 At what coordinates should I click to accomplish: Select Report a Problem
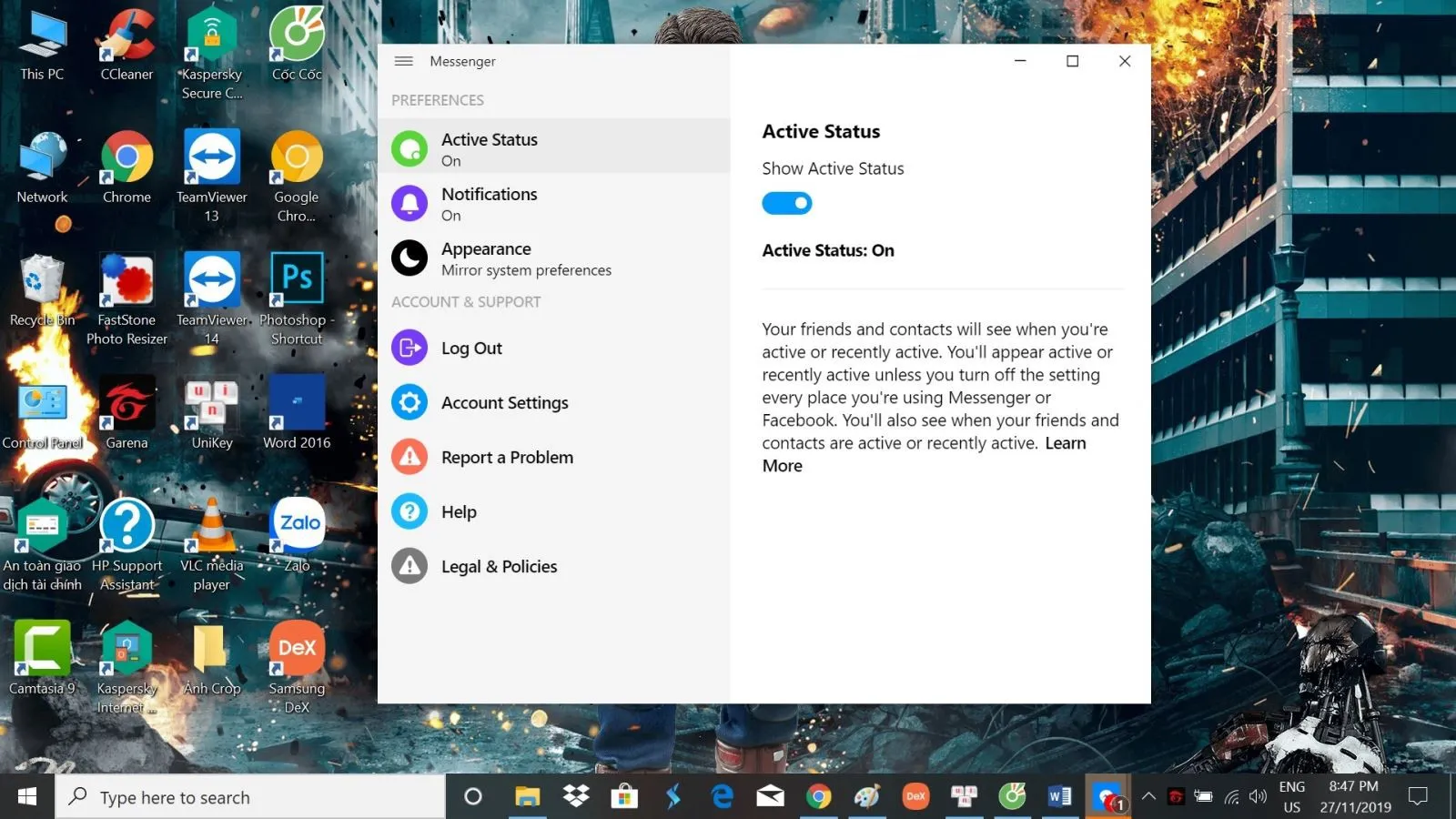click(553, 457)
